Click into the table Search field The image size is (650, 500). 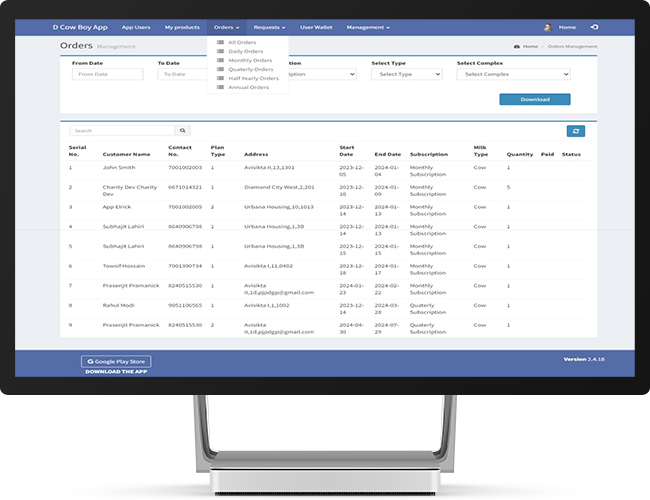click(x=122, y=131)
